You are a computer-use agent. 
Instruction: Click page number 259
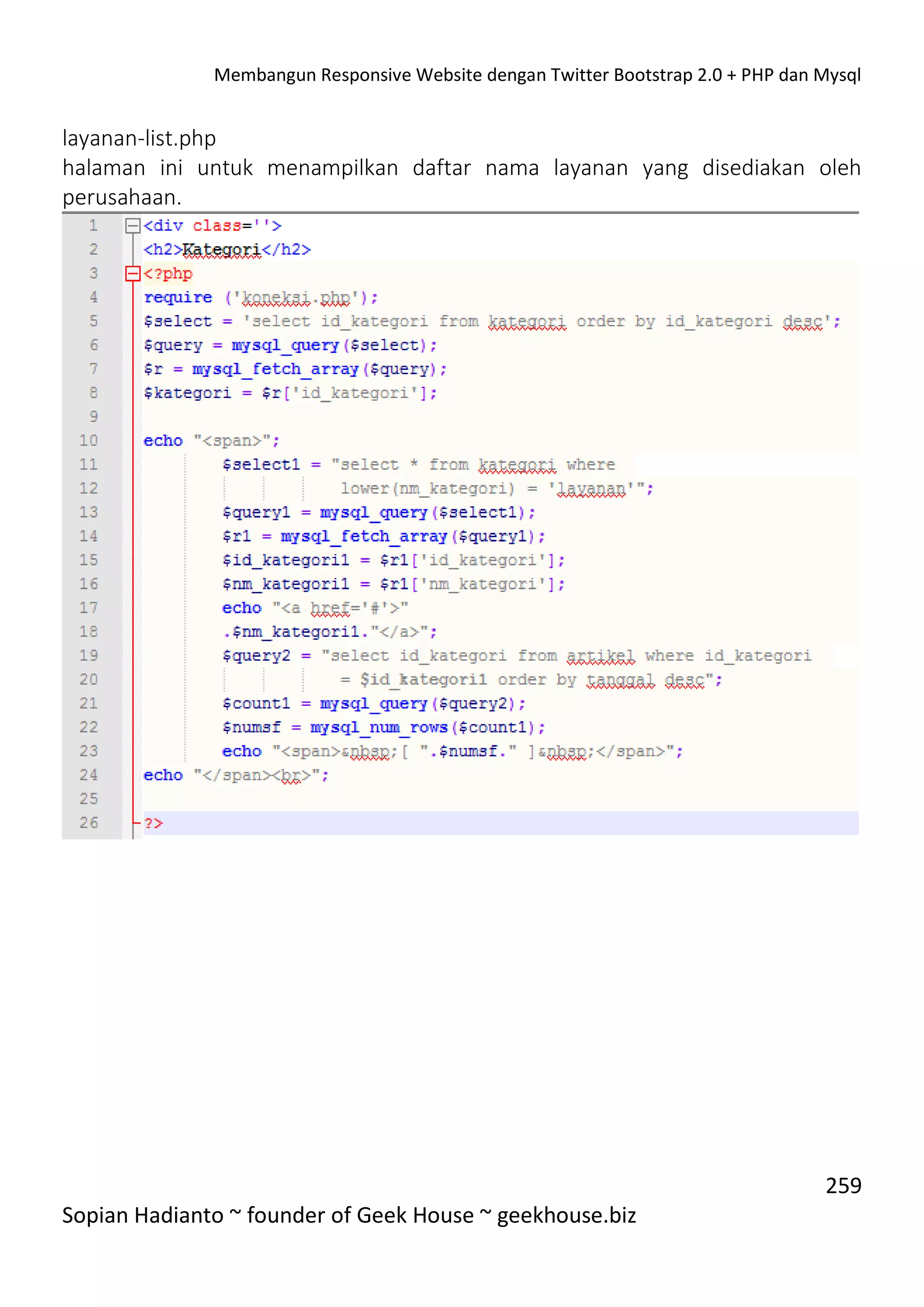pos(843,1185)
